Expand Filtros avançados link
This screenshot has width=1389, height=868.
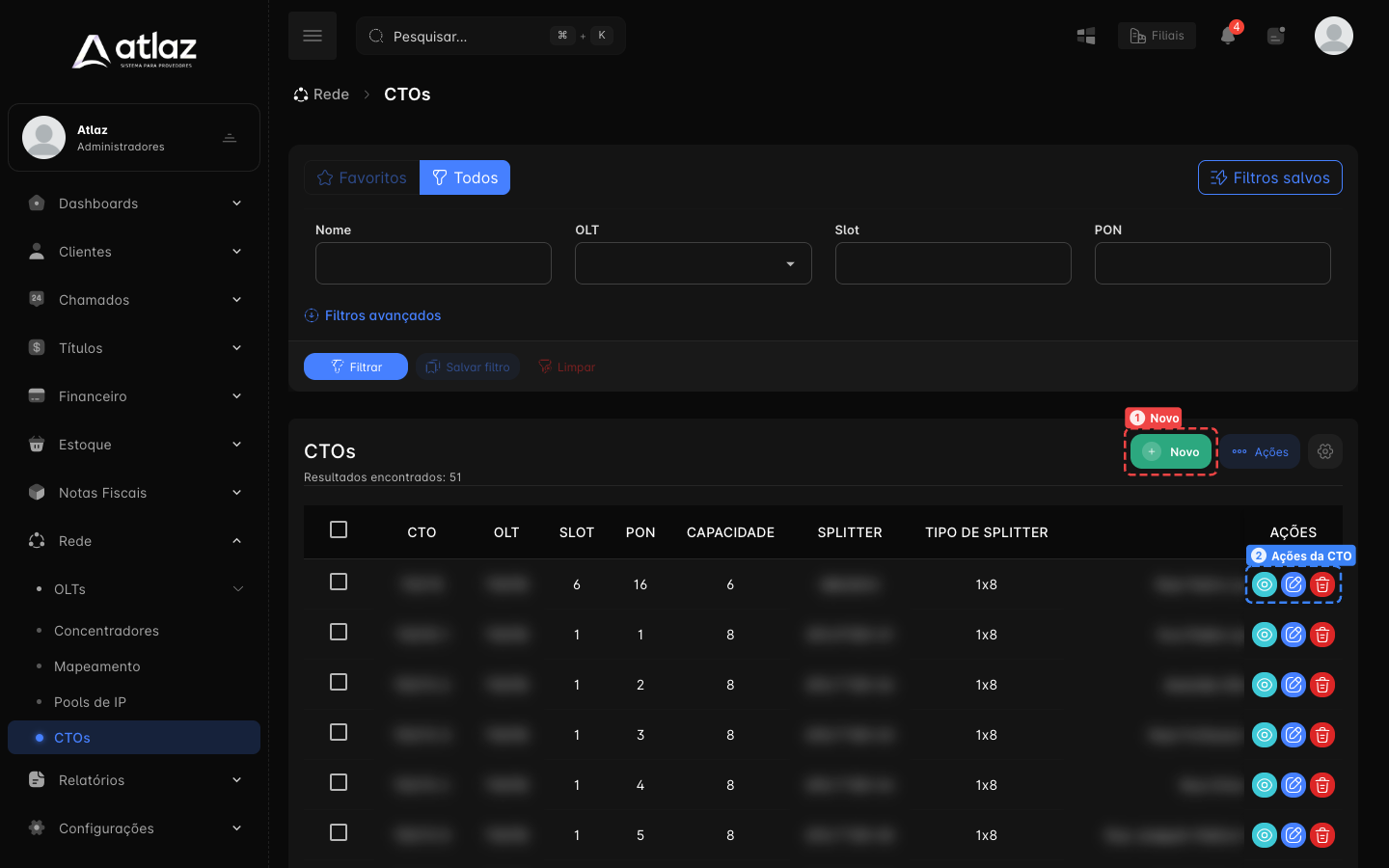point(372,315)
